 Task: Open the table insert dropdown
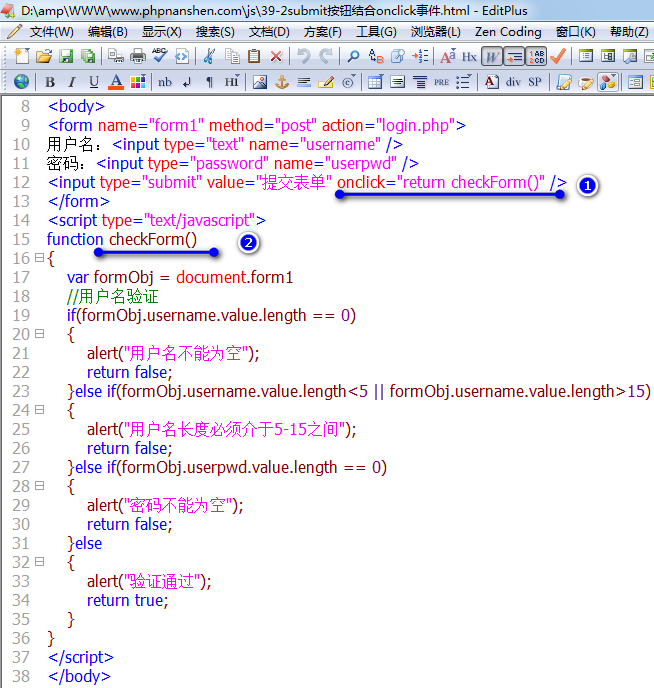coord(375,82)
